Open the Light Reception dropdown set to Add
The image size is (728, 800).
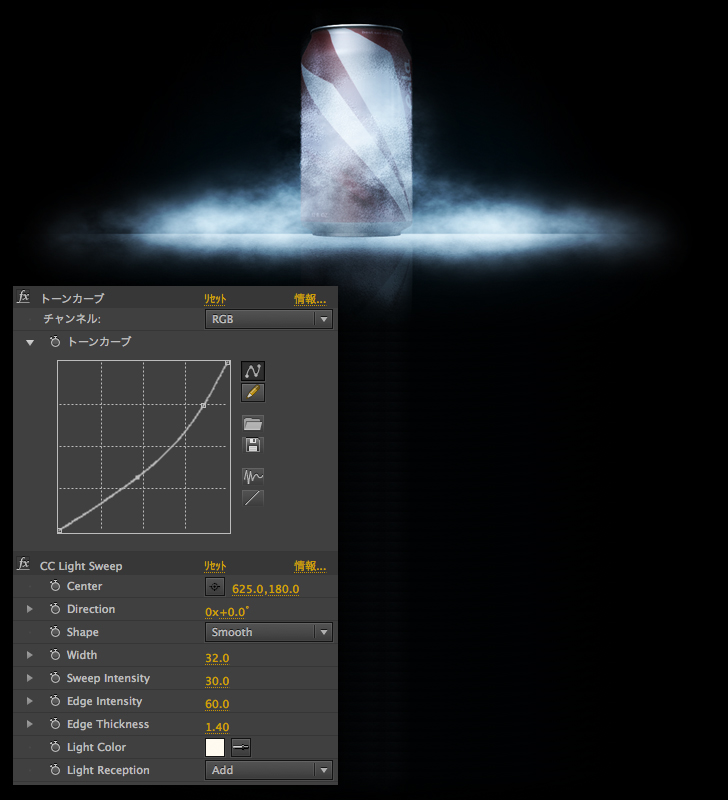[x=268, y=770]
